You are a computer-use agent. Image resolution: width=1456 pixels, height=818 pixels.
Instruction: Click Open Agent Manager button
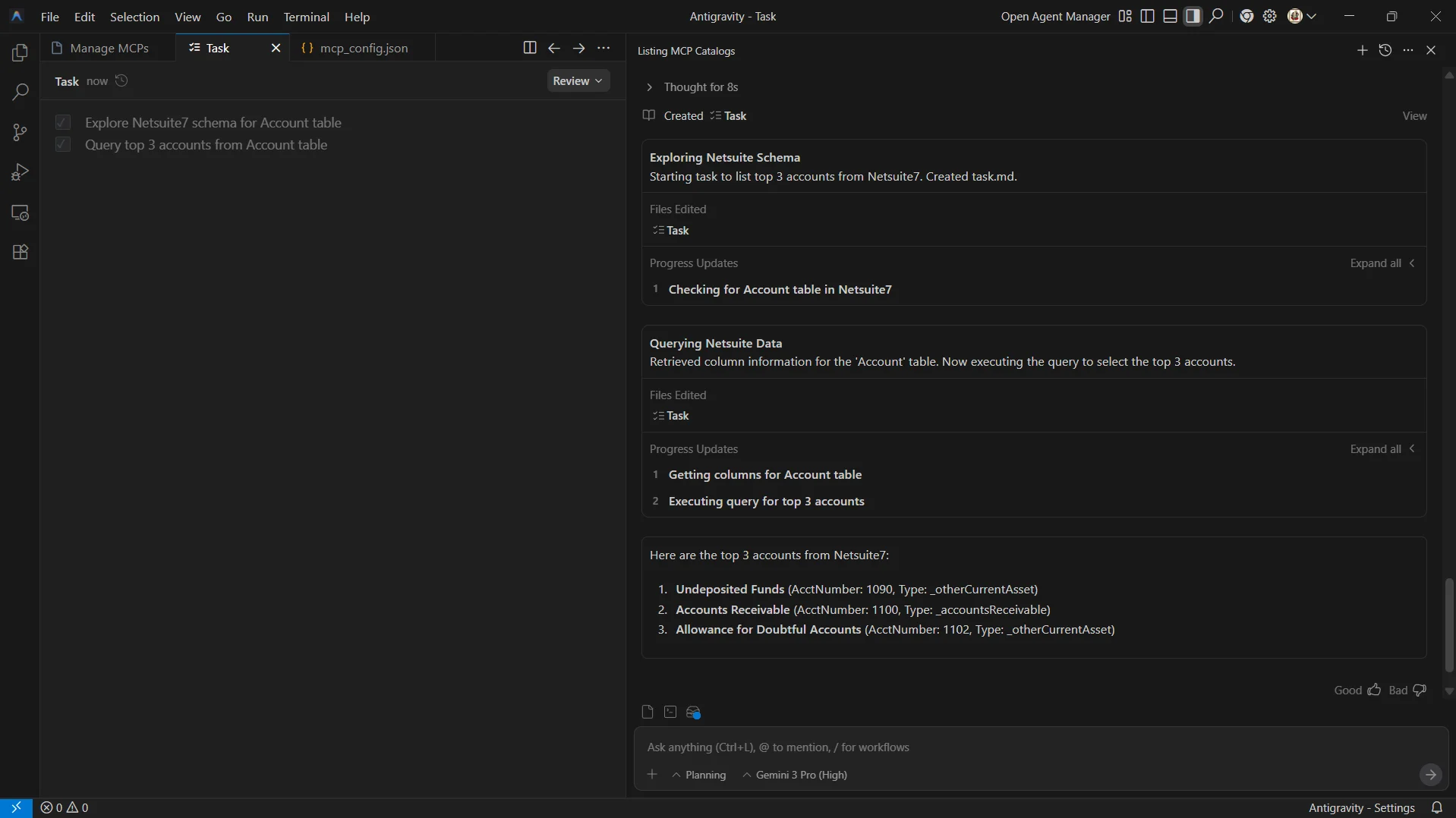pyautogui.click(x=1054, y=17)
